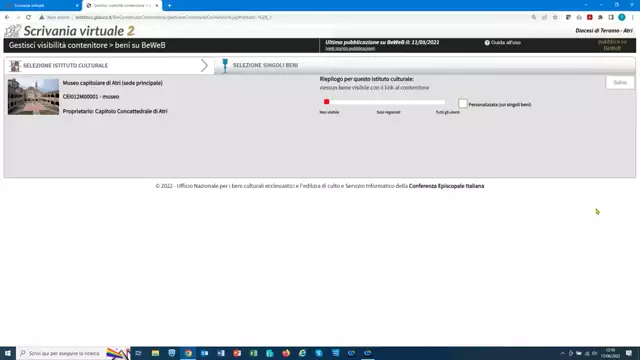Open the tab search dropdown arrow
The height and width of the screenshot is (360, 640).
pos(586,5)
